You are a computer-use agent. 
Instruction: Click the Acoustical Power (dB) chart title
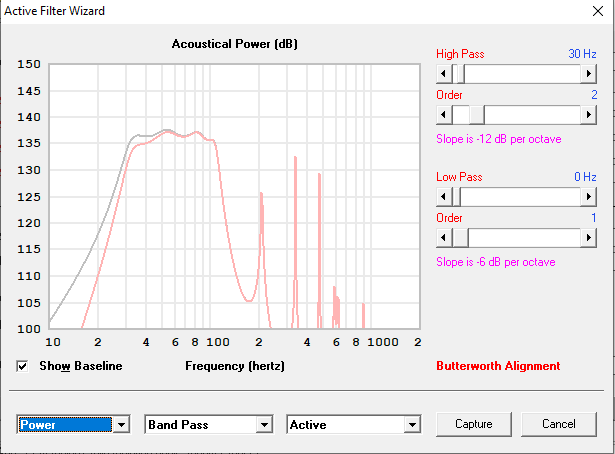(x=235, y=44)
